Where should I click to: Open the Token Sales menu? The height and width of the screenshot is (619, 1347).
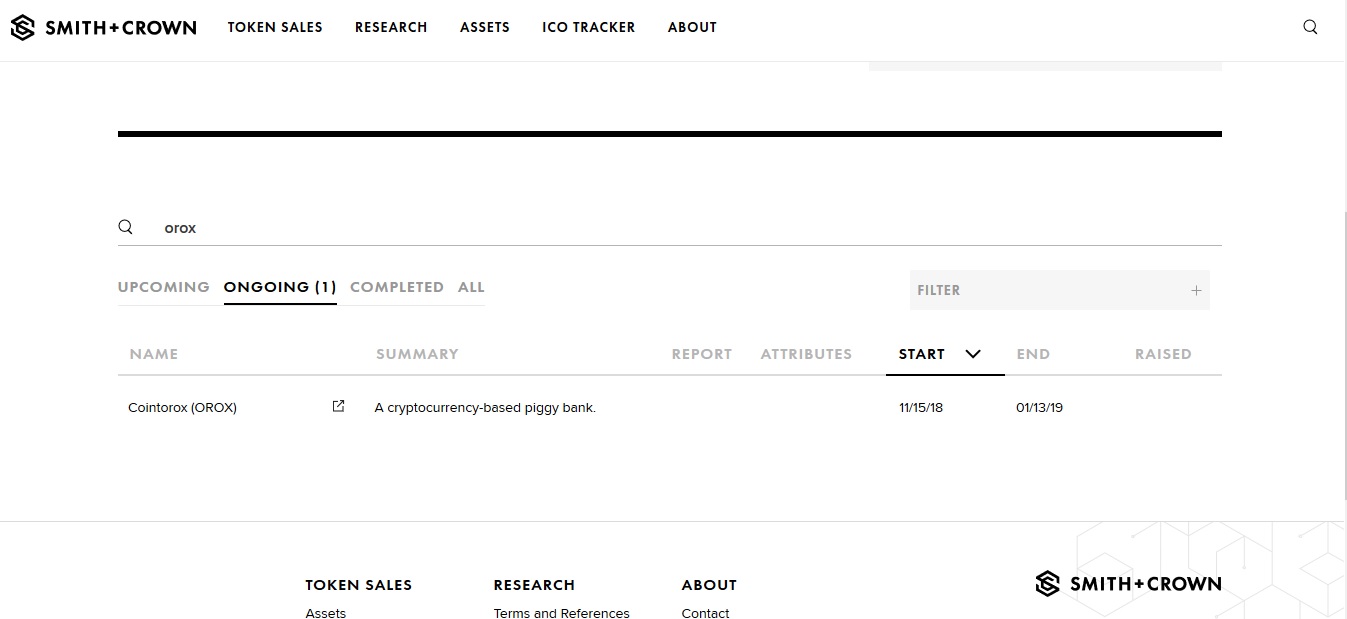275,27
